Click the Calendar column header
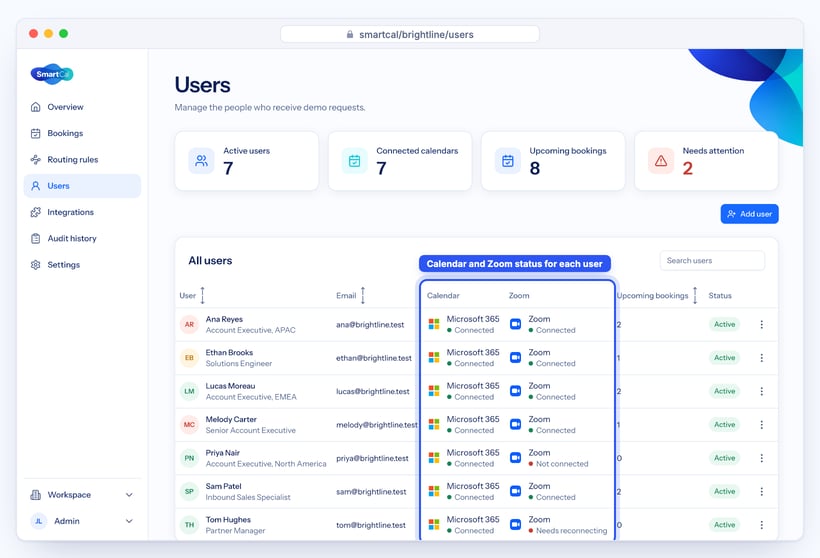Viewport: 820px width, 558px height. (443, 295)
